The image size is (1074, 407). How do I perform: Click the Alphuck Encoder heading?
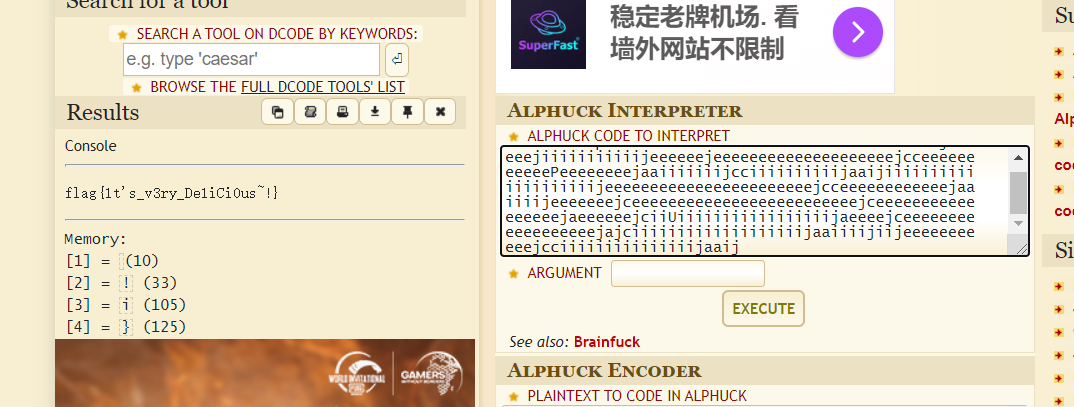point(603,371)
